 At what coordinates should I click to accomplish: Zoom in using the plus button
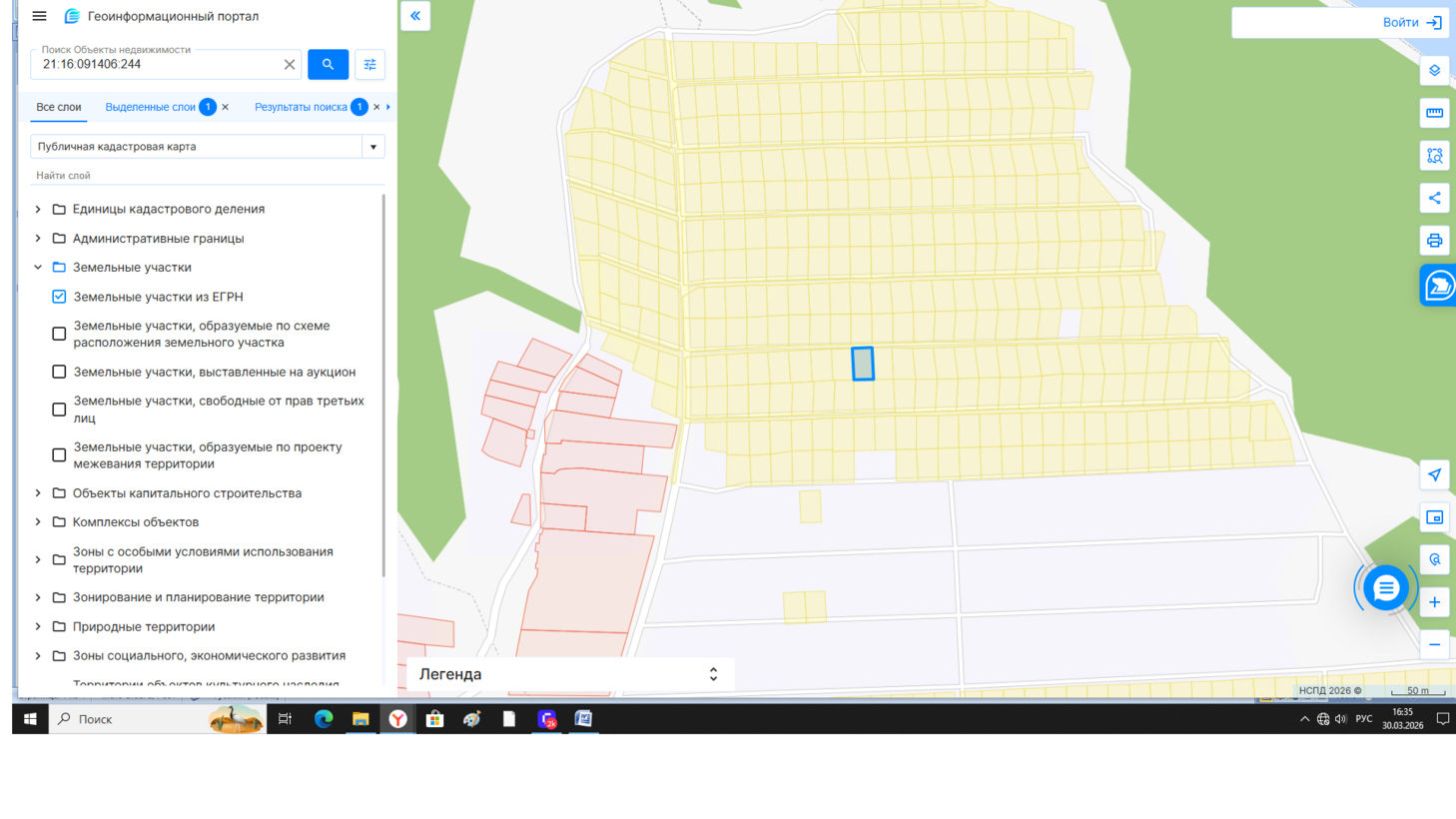[x=1434, y=602]
